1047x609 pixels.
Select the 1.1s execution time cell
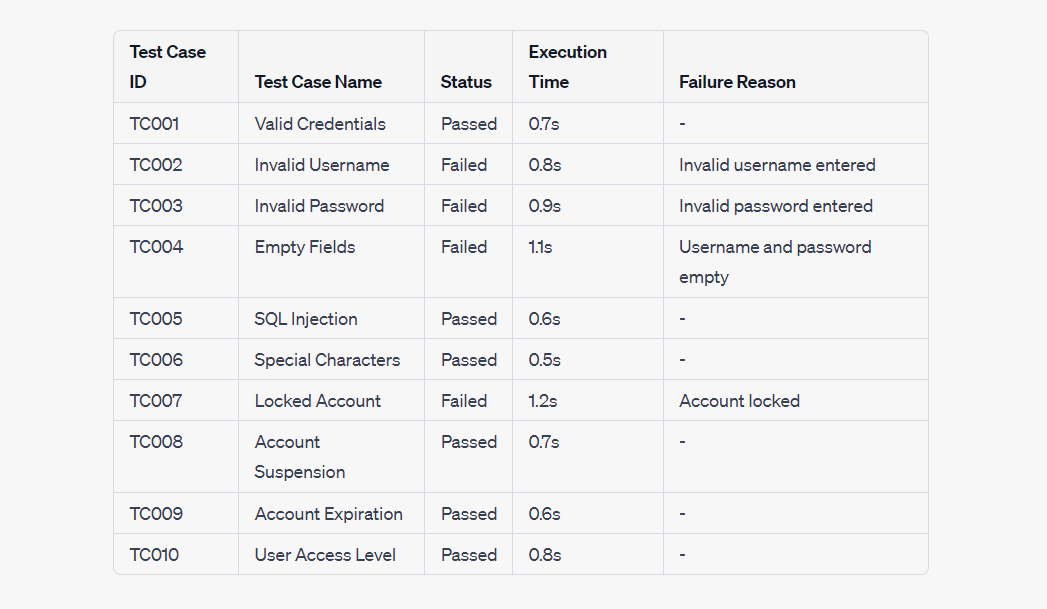coord(540,247)
